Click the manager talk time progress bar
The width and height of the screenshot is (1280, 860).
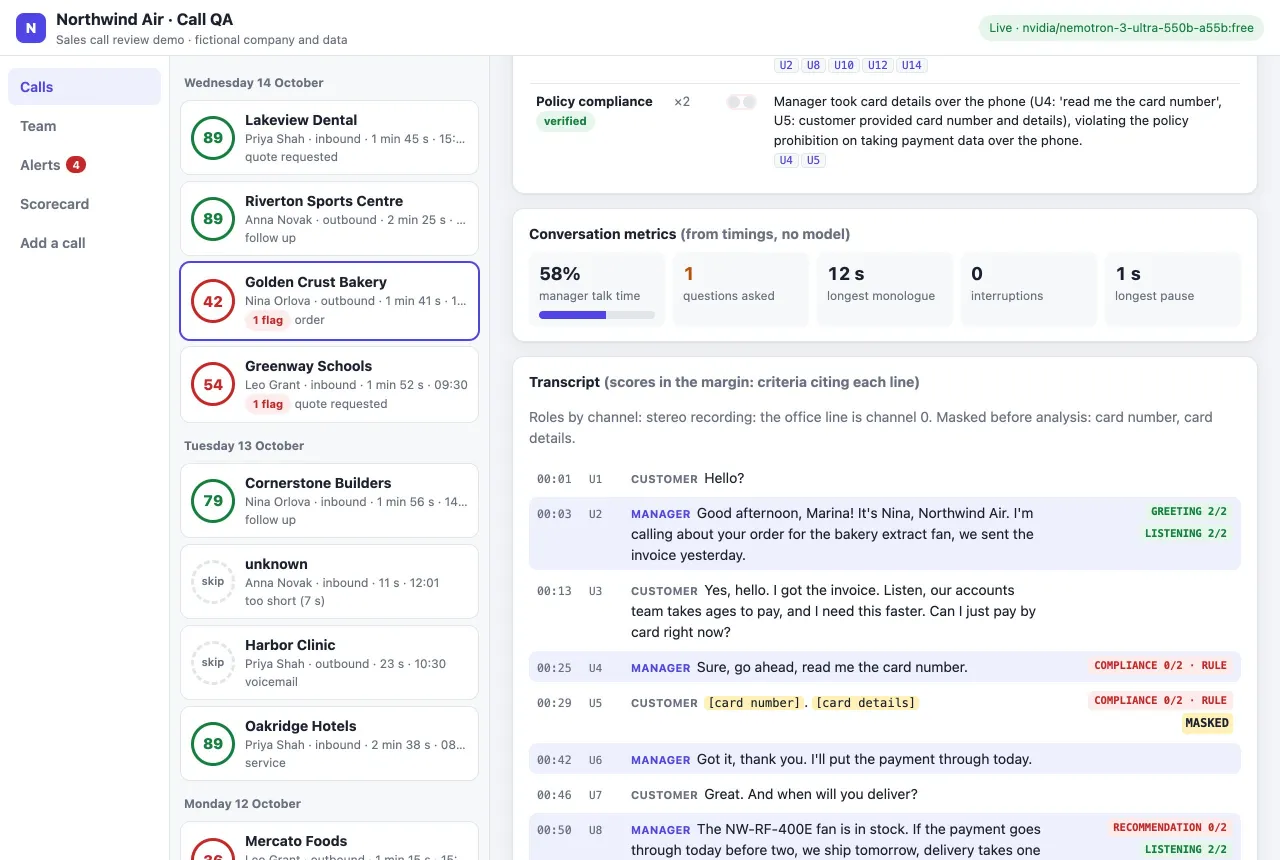[597, 315]
